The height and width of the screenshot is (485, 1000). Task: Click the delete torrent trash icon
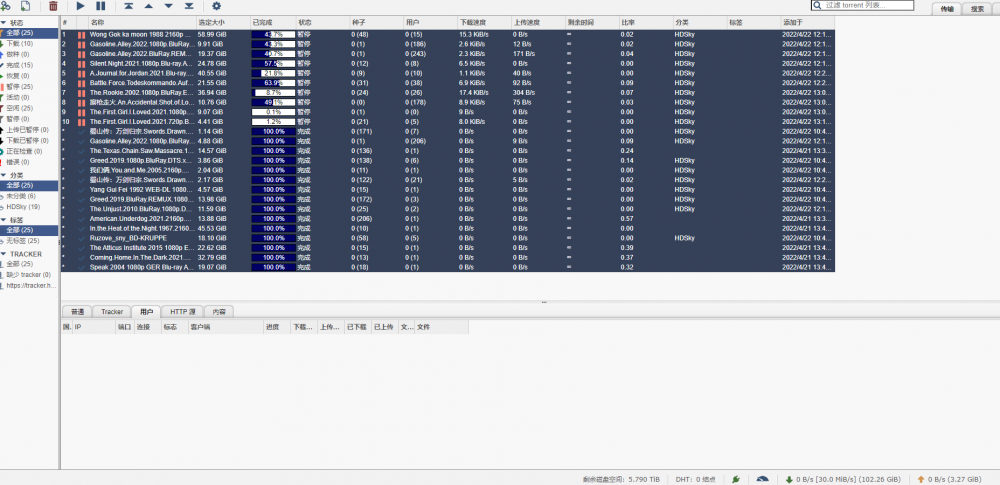53,6
